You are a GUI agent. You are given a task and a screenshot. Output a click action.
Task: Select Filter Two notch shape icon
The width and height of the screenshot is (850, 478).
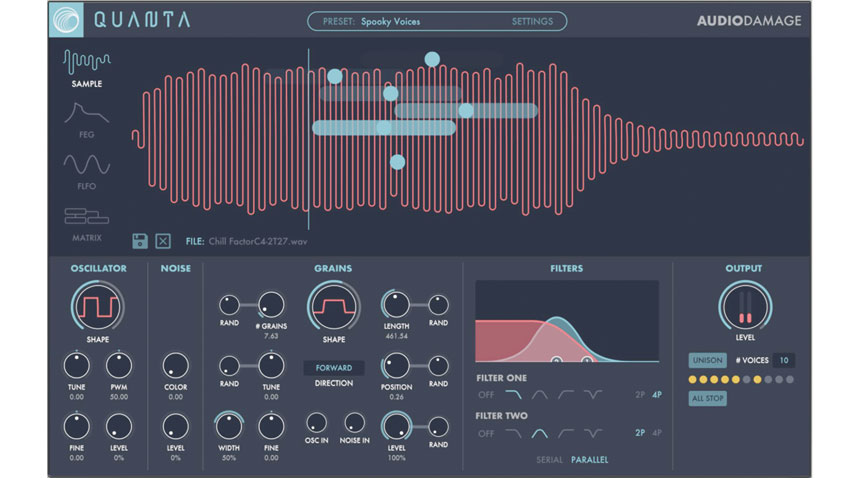click(593, 434)
